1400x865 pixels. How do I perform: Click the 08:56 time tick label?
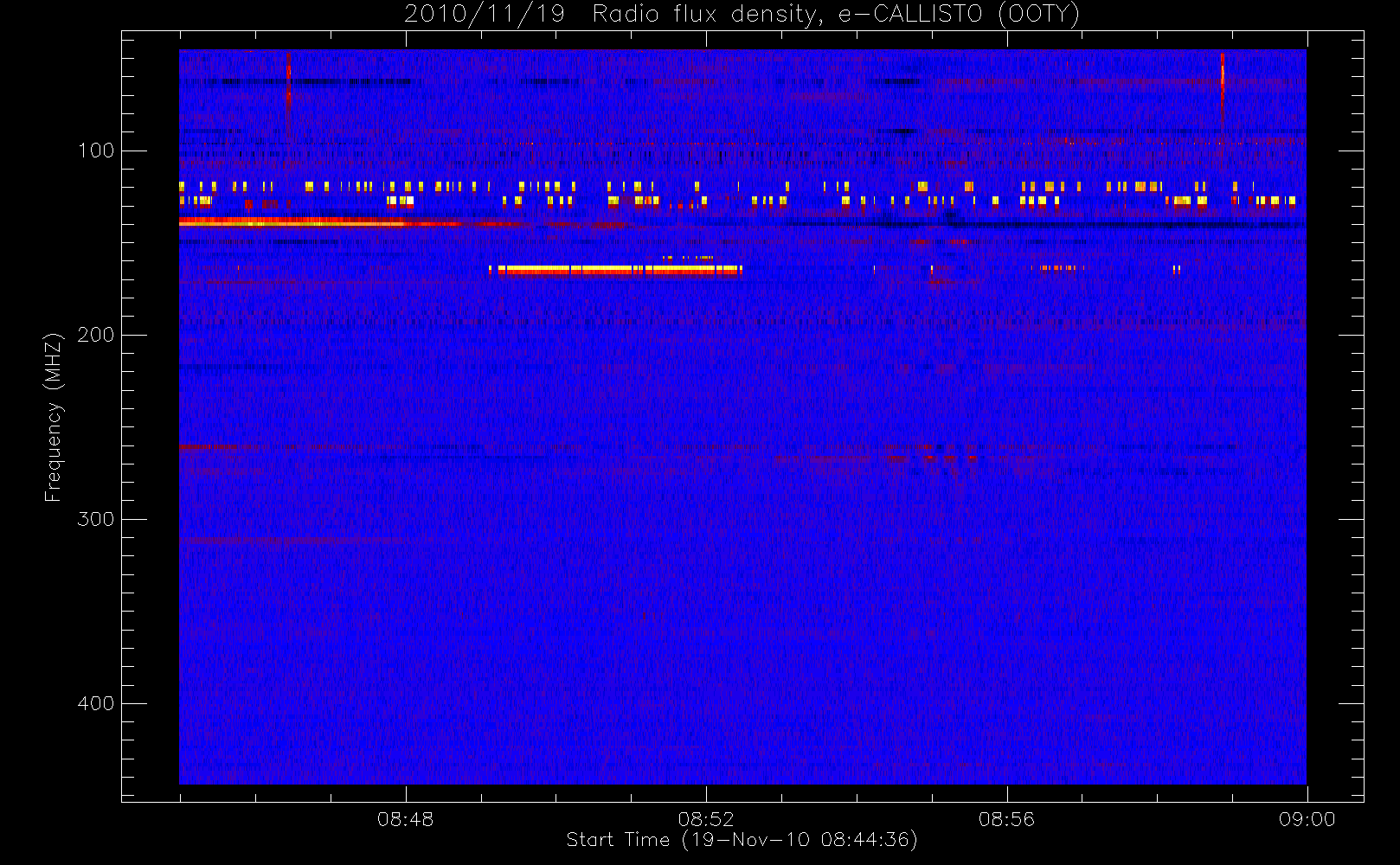[1006, 819]
